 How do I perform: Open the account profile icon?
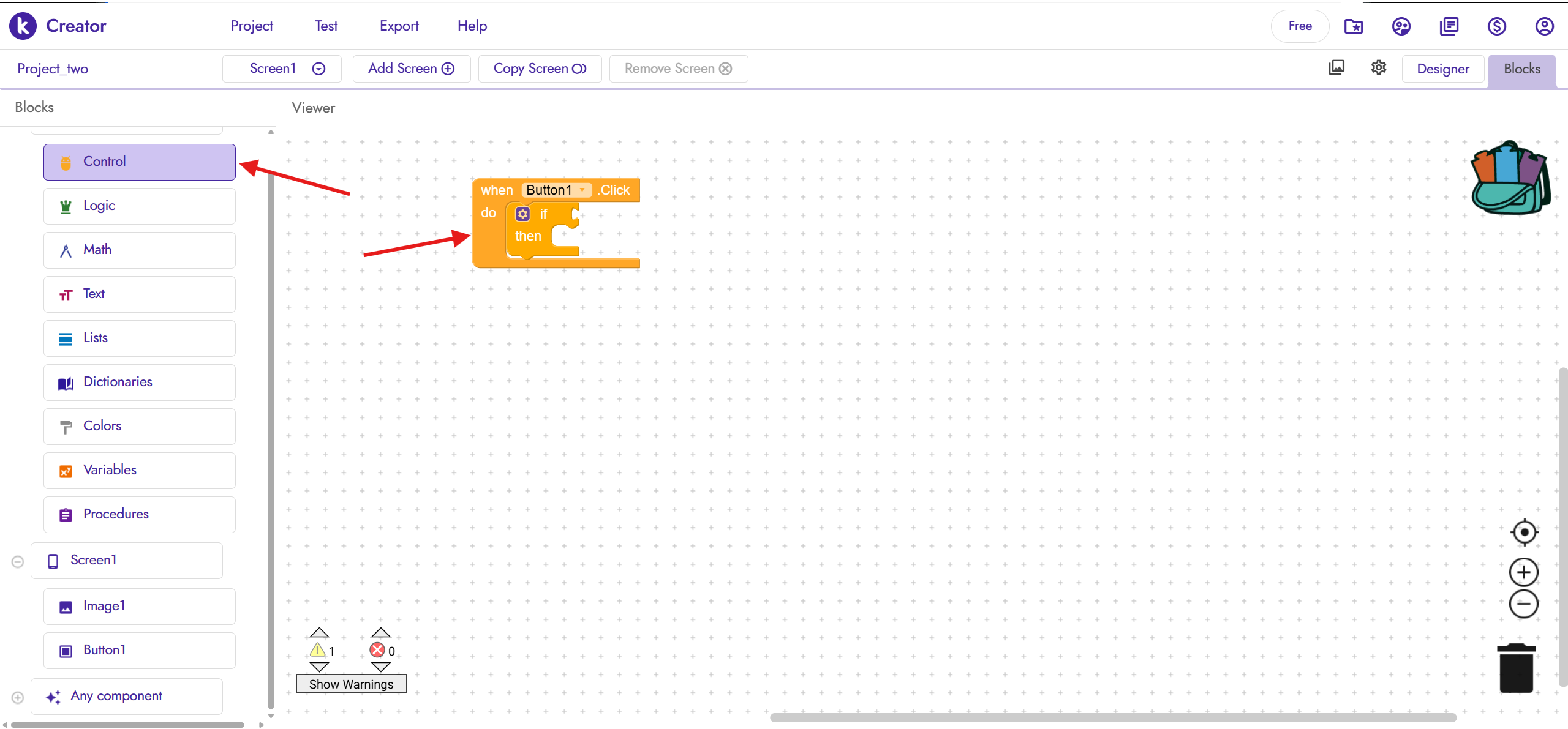tap(1544, 26)
